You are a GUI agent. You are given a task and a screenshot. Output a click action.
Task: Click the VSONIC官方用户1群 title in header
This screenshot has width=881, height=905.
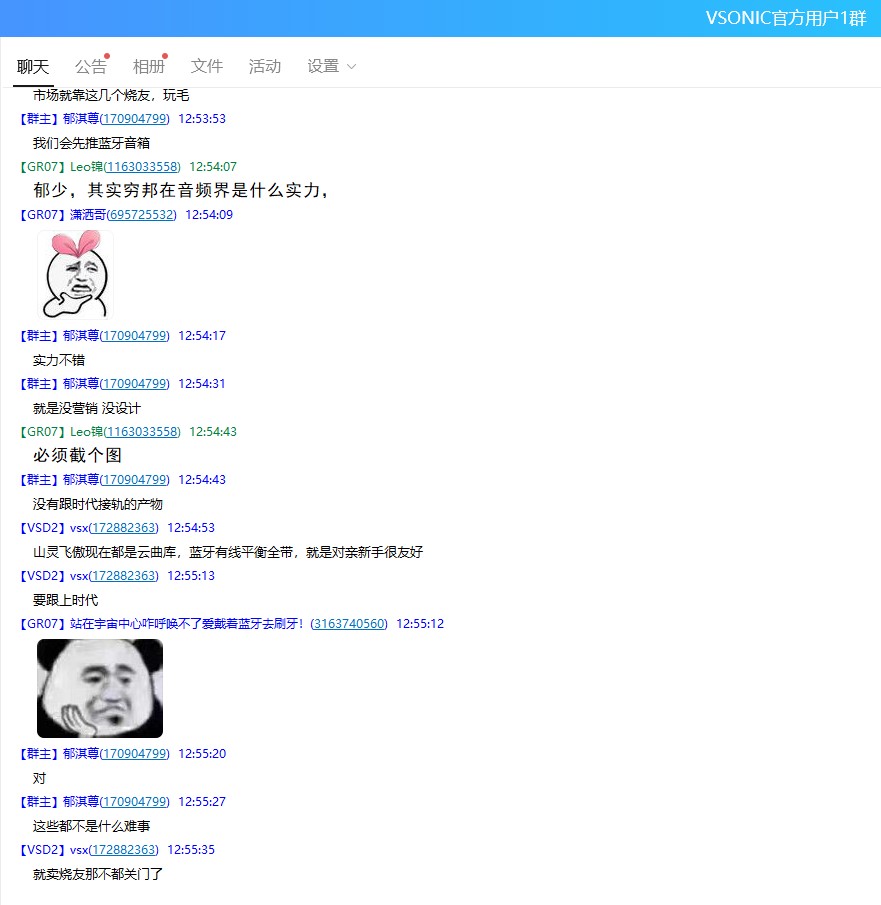tap(785, 18)
